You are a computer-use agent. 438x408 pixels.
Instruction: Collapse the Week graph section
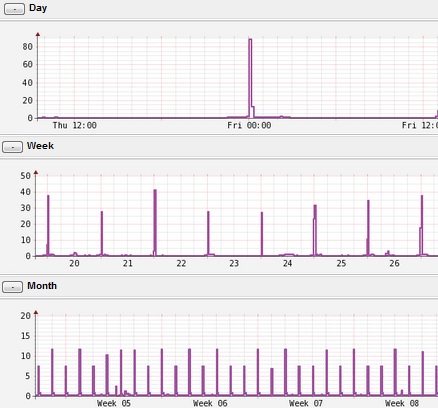pyautogui.click(x=12, y=147)
